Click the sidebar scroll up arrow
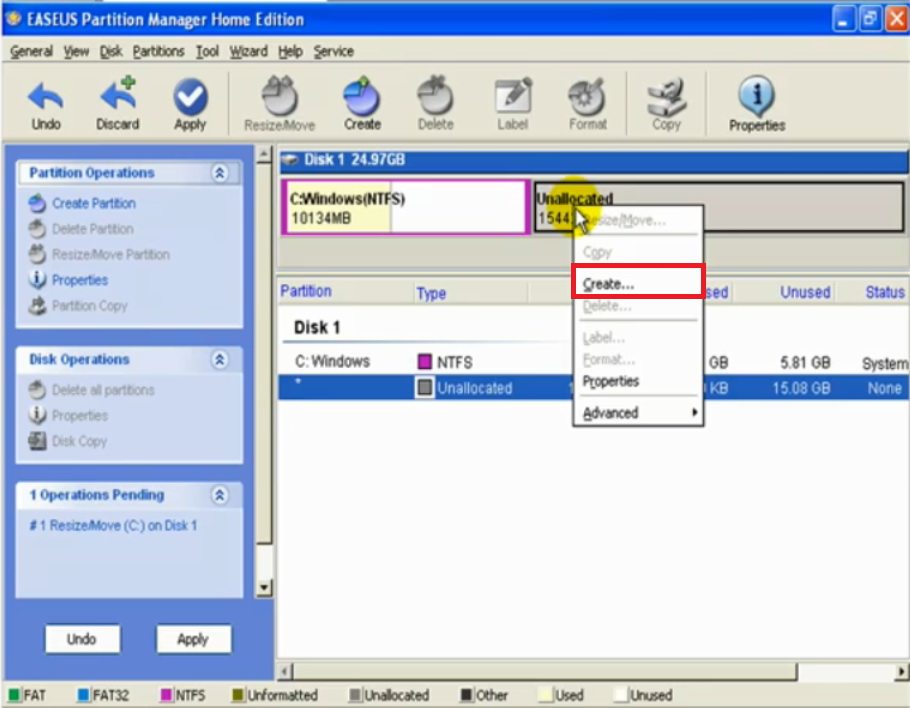Image resolution: width=910 pixels, height=708 pixels. coord(264,155)
